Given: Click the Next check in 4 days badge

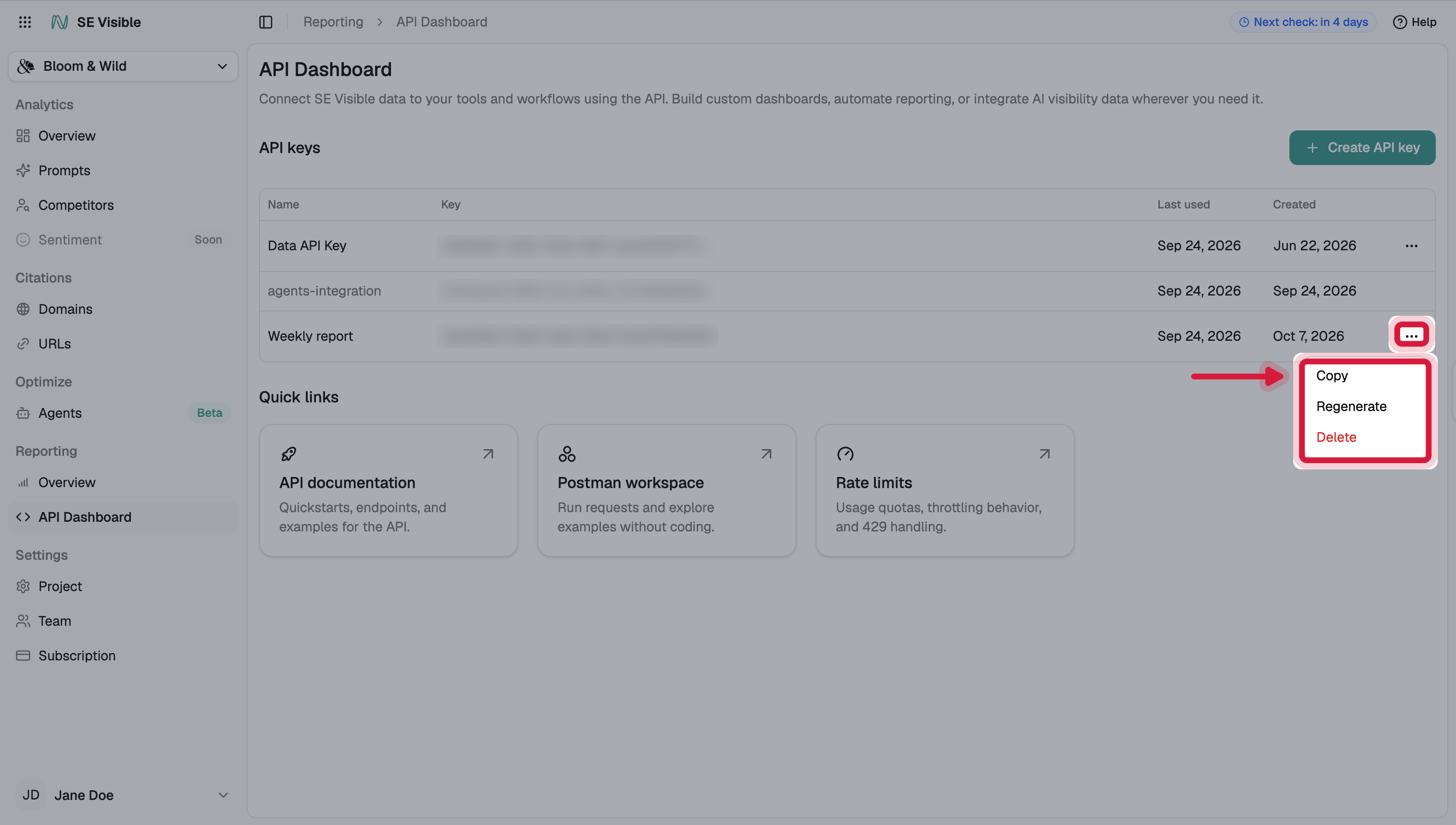Looking at the screenshot, I should pyautogui.click(x=1303, y=22).
